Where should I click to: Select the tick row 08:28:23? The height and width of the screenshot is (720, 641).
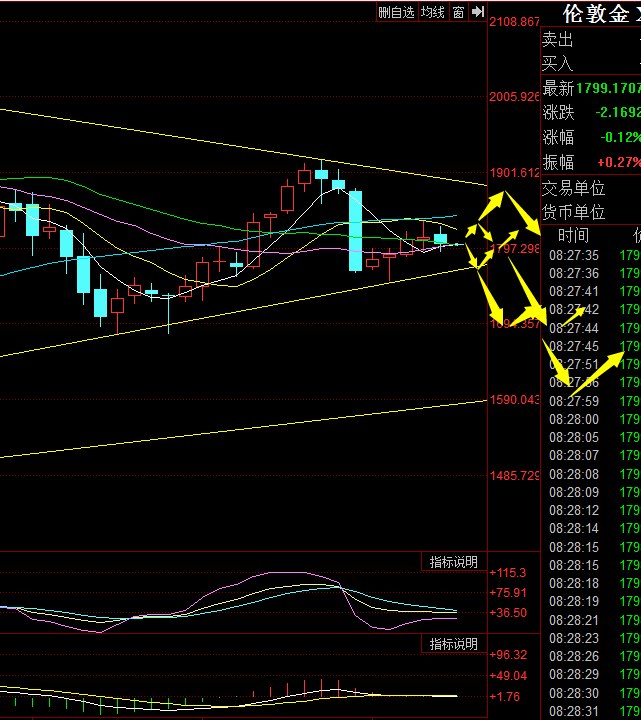click(591, 638)
